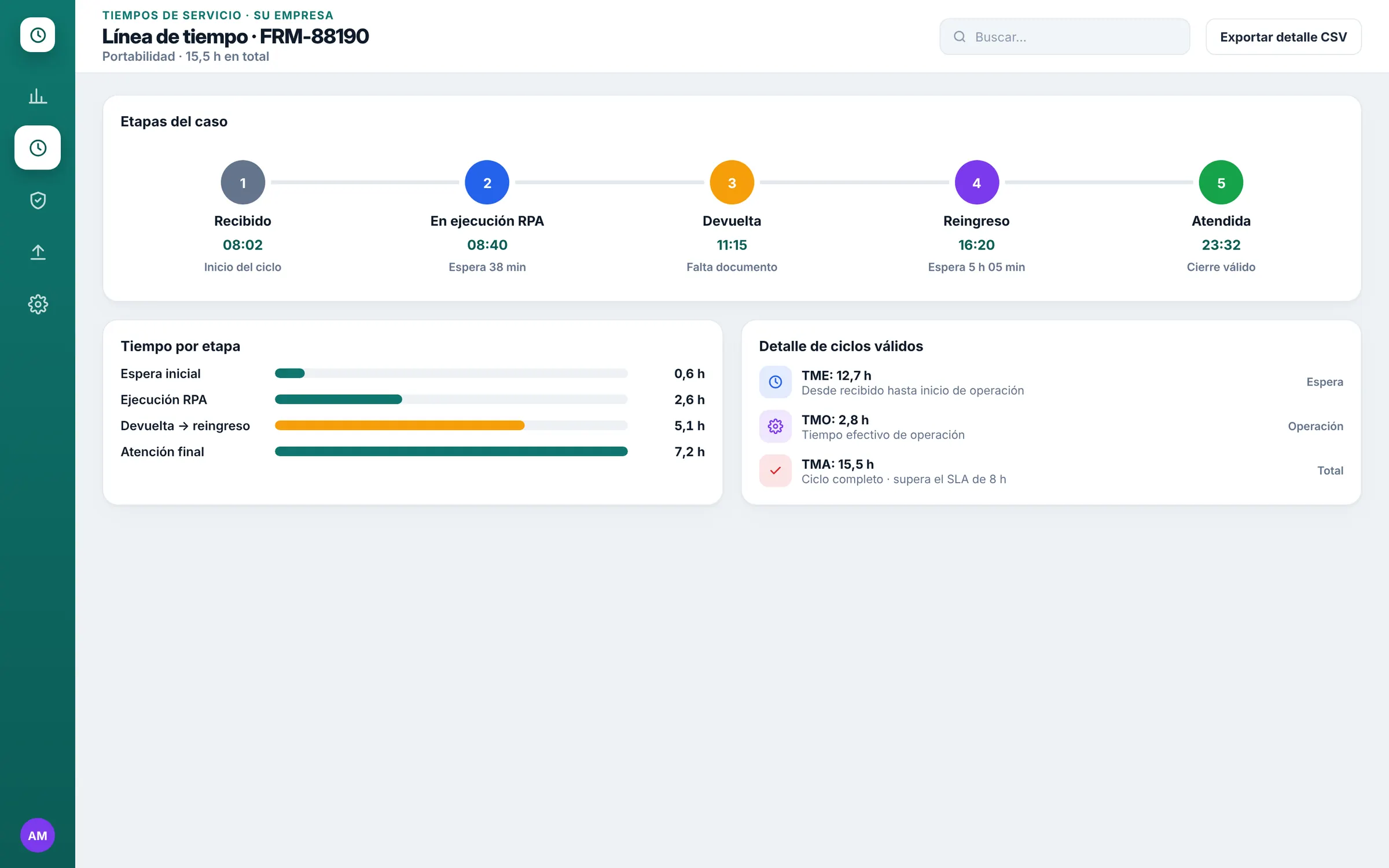Open the settings gear sidebar icon

38,304
